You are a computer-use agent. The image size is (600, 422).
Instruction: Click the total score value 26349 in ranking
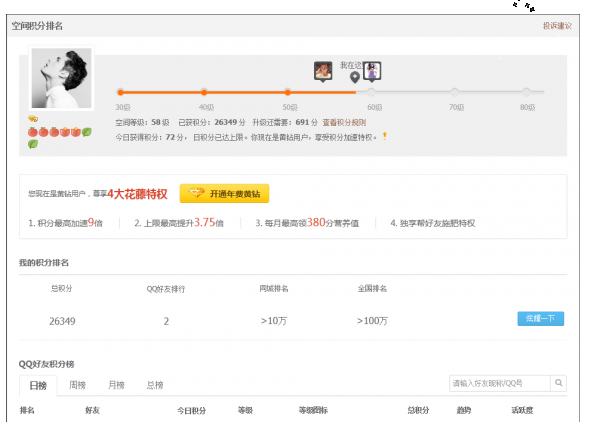click(x=62, y=321)
